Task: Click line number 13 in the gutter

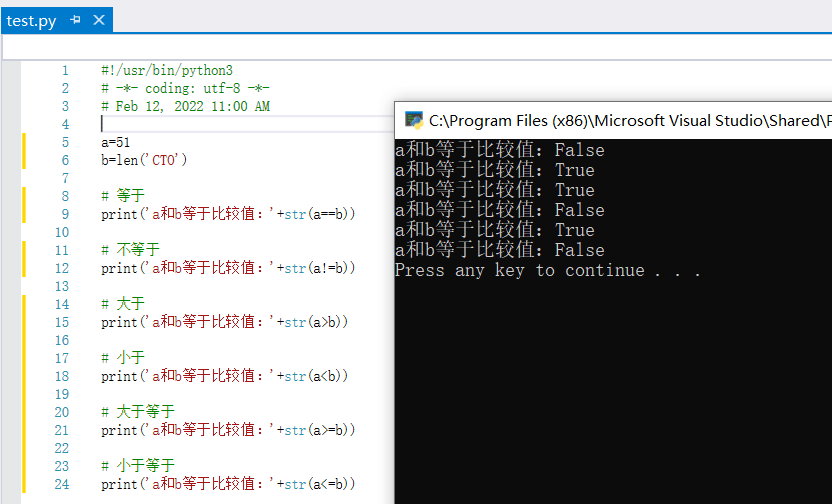Action: tap(62, 286)
